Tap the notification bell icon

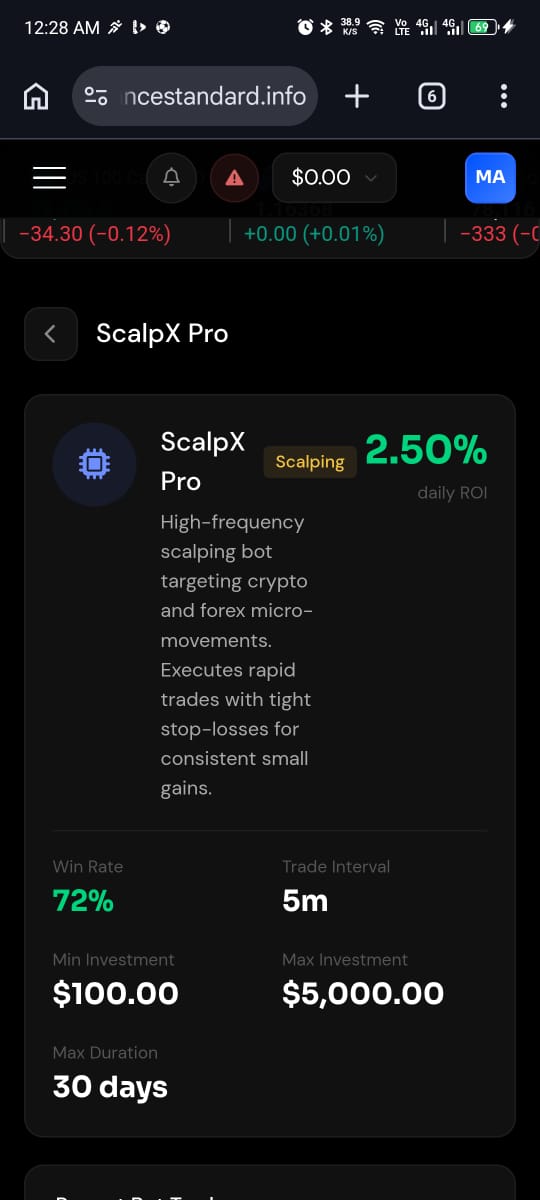[172, 178]
